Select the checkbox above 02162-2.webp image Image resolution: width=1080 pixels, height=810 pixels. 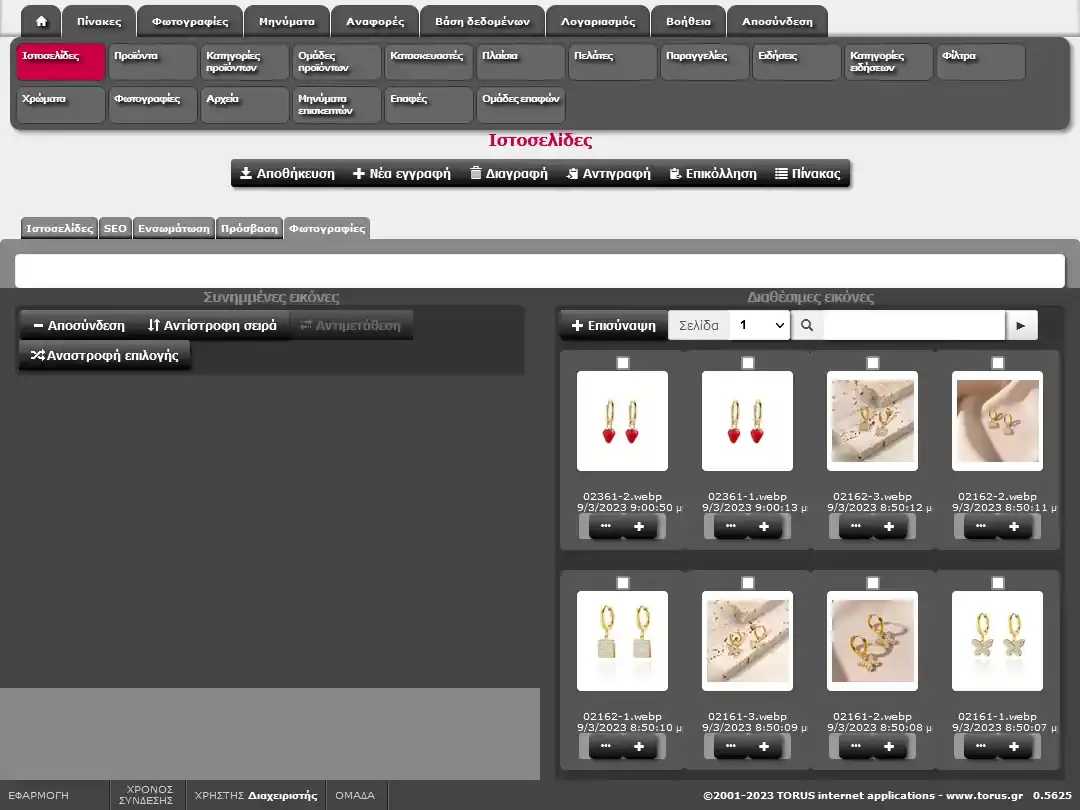[x=998, y=363]
